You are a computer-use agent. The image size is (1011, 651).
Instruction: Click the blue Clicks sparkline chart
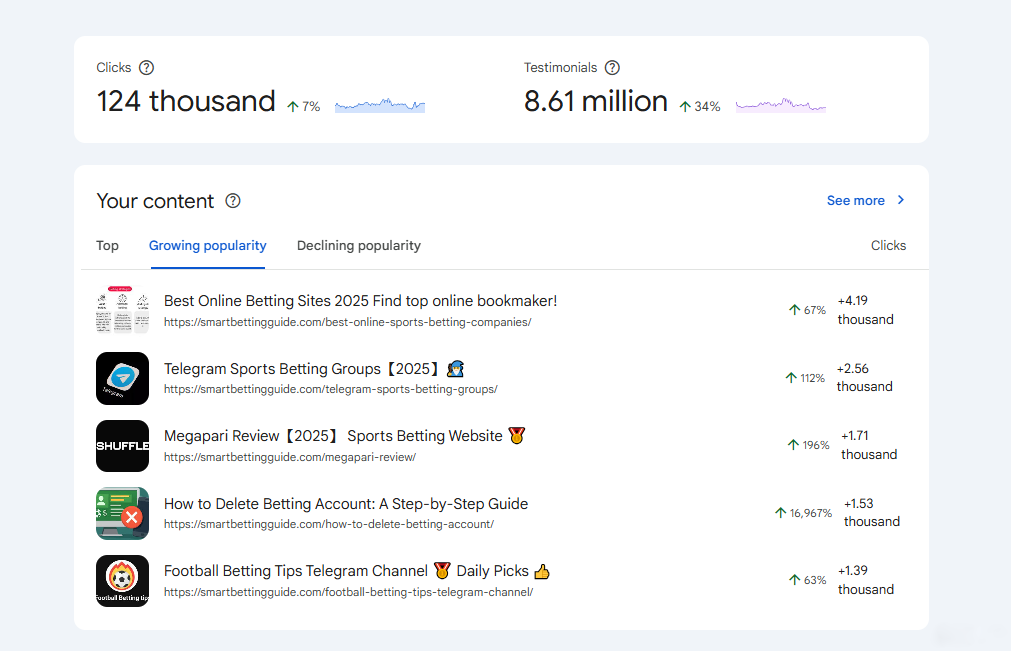[380, 105]
